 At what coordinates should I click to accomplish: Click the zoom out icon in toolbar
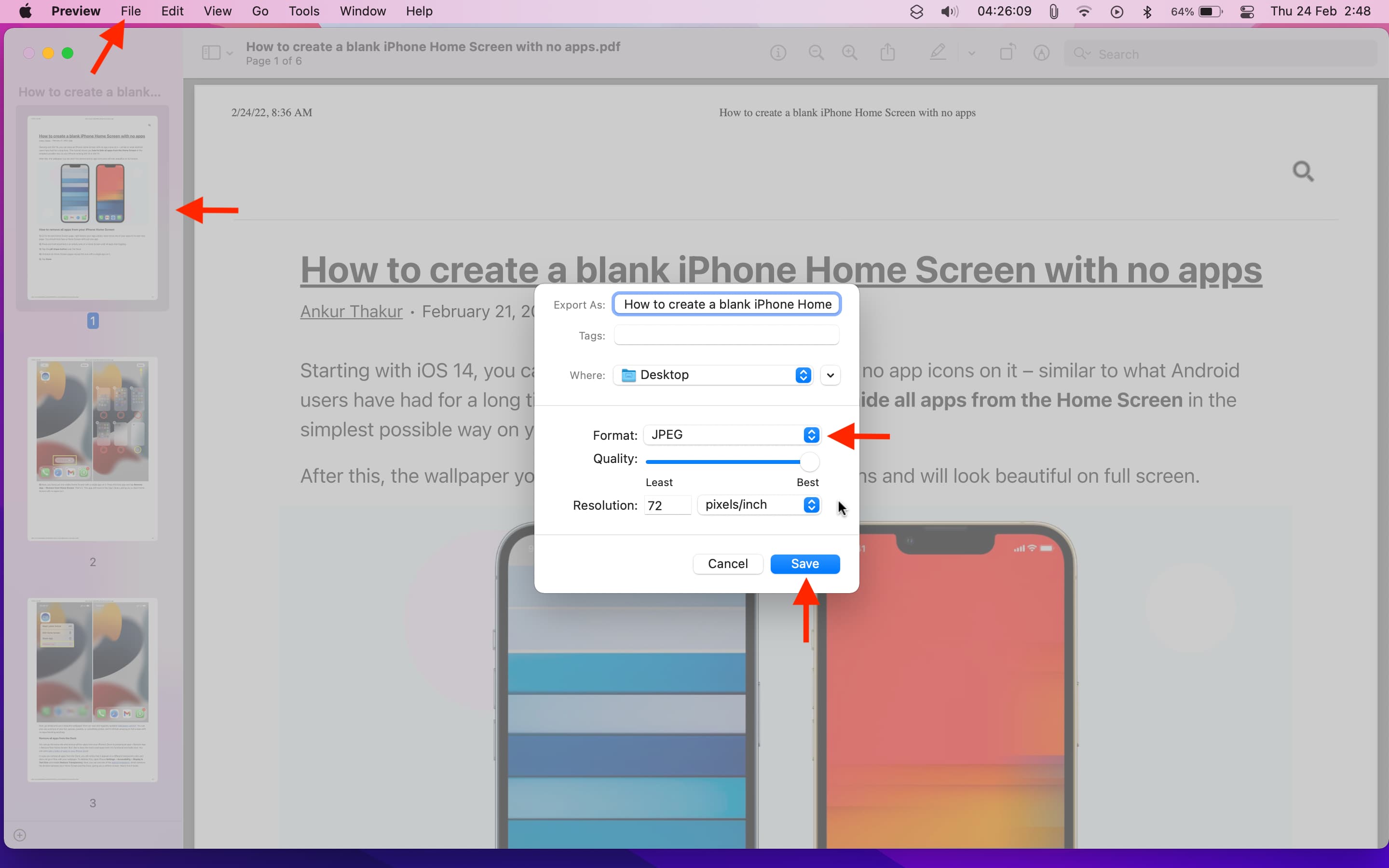click(816, 53)
